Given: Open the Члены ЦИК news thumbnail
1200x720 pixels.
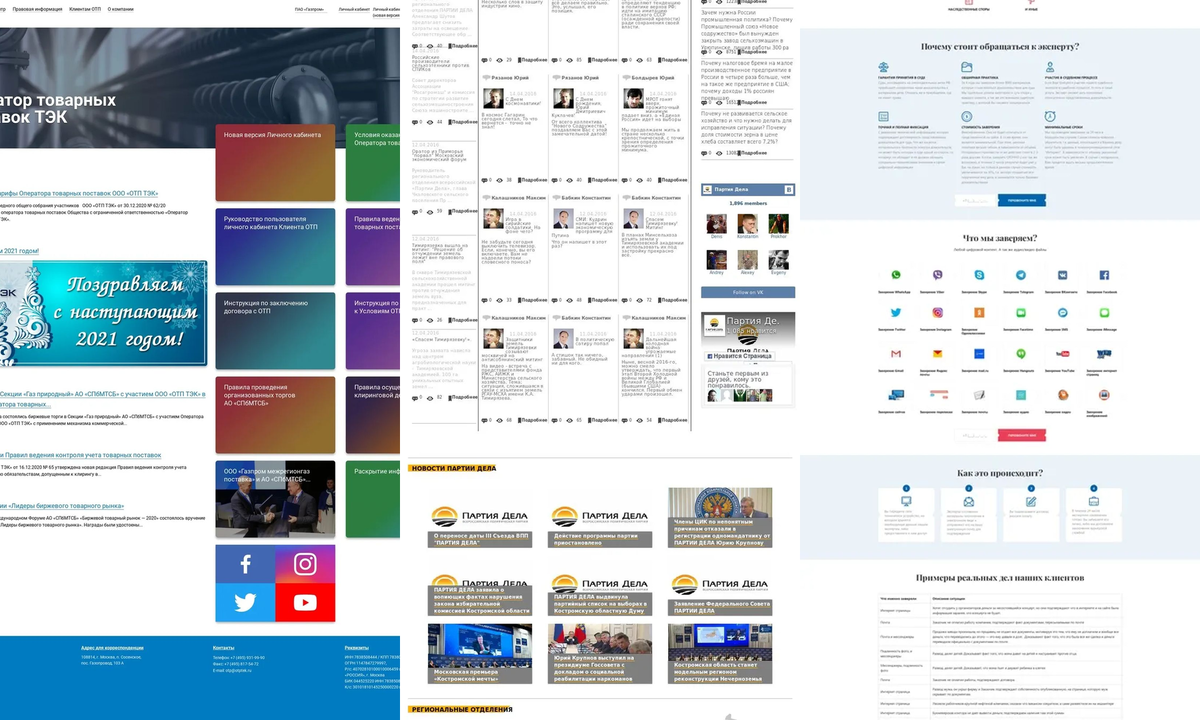Looking at the screenshot, I should coord(720,517).
